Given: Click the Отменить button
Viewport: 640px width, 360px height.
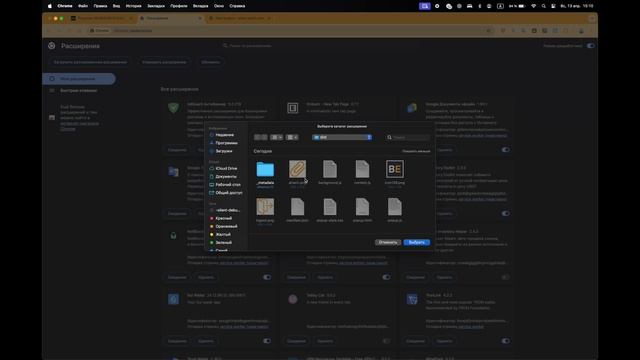Looking at the screenshot, I should (x=388, y=242).
